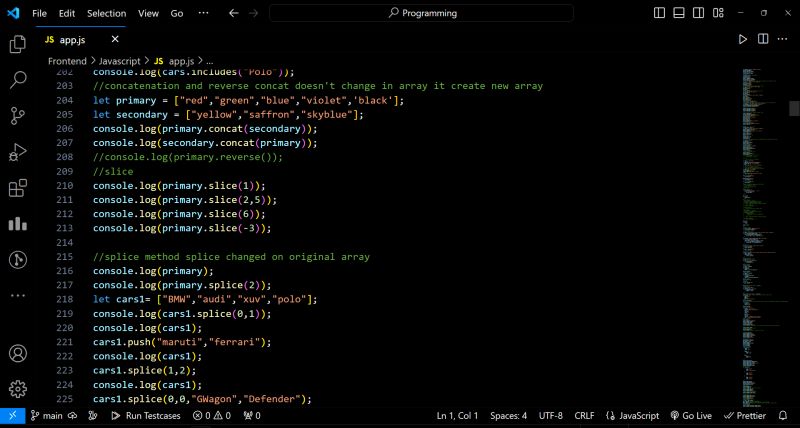Click Run Testcases in status bar

pyautogui.click(x=147, y=415)
